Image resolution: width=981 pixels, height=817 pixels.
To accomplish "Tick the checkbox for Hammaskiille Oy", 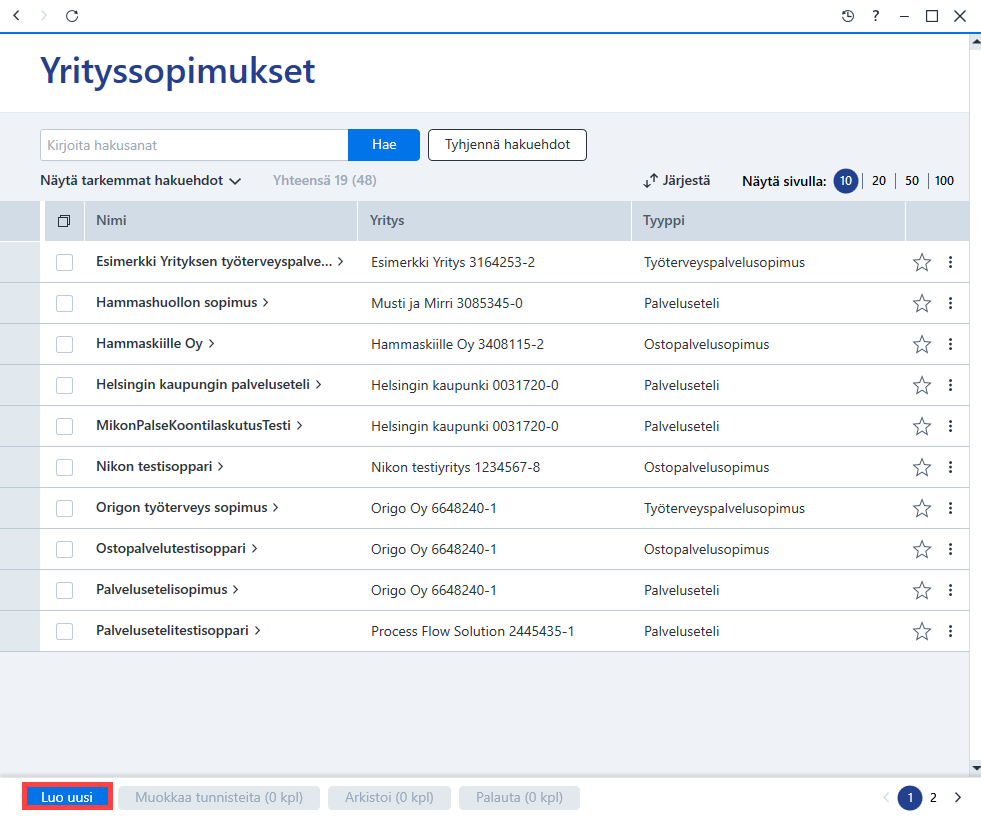I will pyautogui.click(x=64, y=345).
